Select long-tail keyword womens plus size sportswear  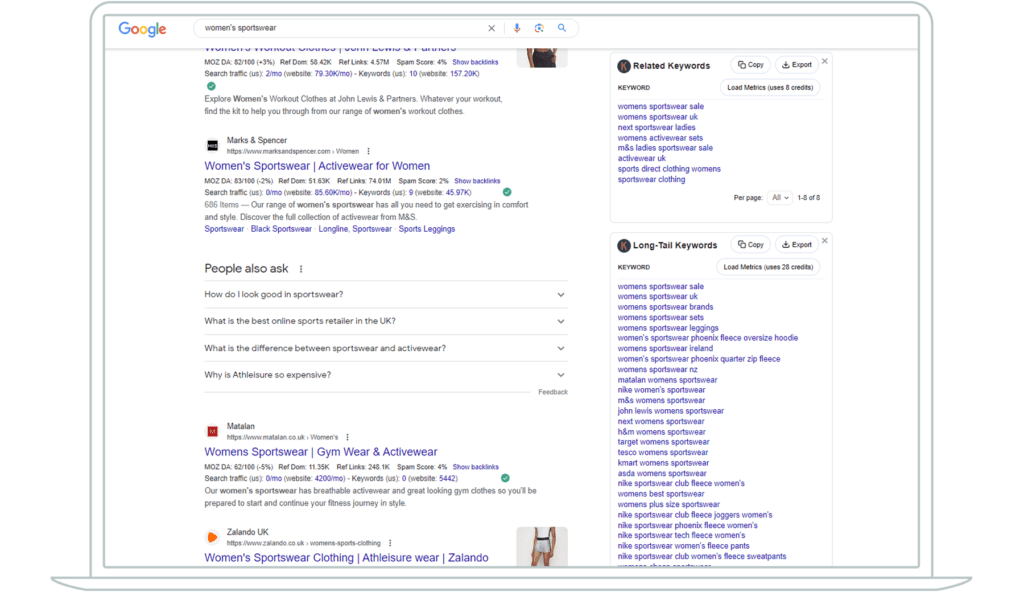point(669,504)
